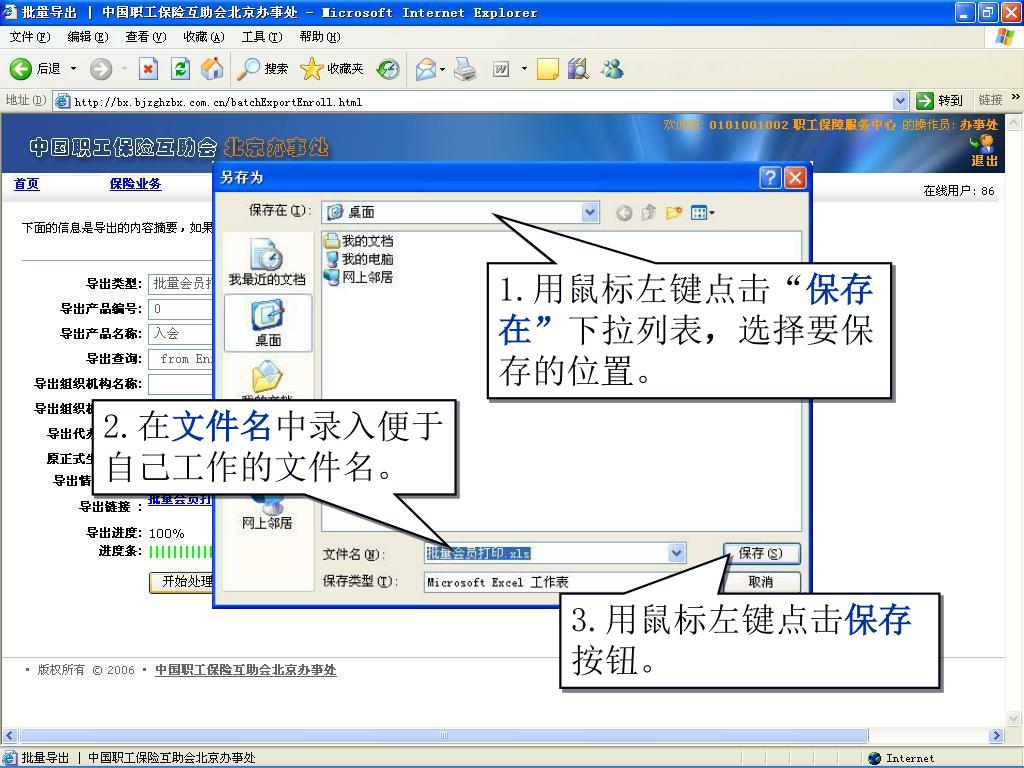Select 我的电脑 in the file list
This screenshot has width=1024, height=768.
point(359,259)
